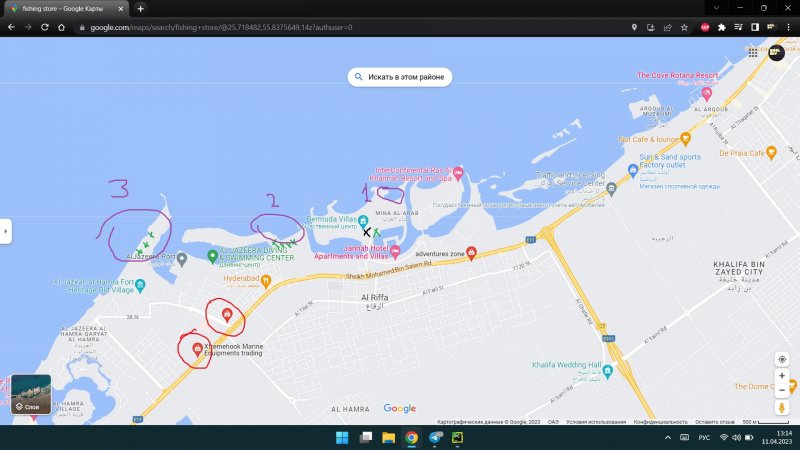The width and height of the screenshot is (800, 450).
Task: Zoom in on the map
Action: click(x=782, y=376)
